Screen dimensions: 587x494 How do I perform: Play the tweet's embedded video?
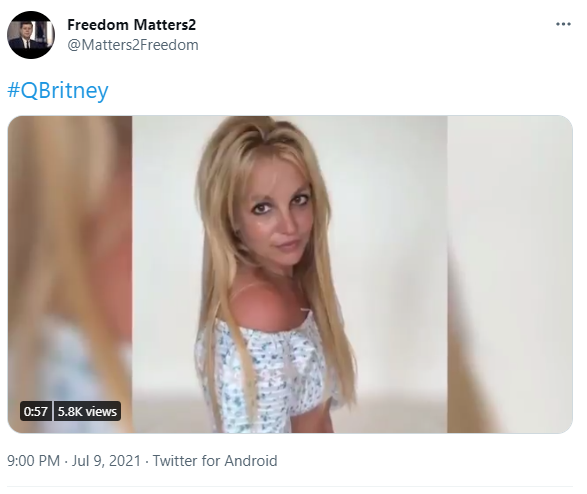coord(290,274)
